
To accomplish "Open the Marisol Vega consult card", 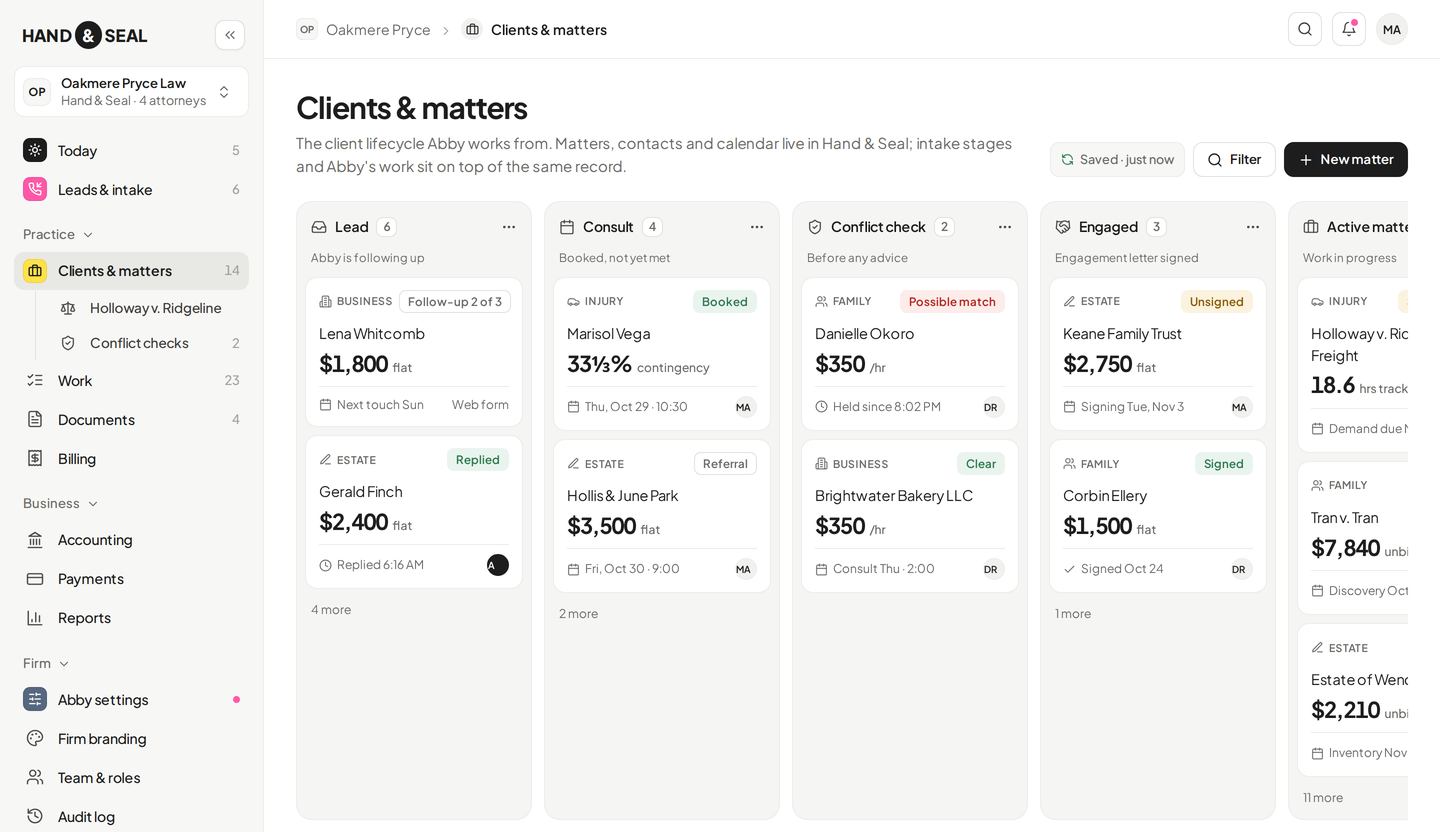I will [x=662, y=354].
